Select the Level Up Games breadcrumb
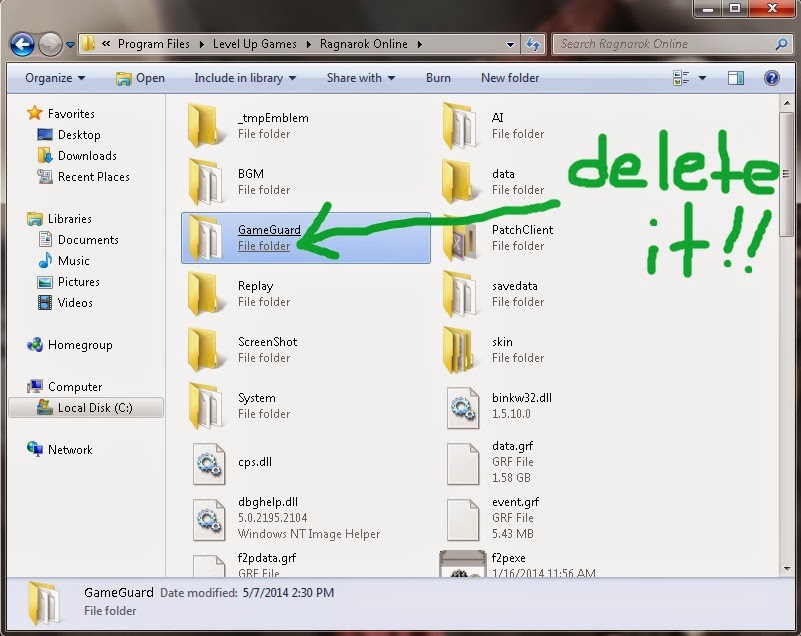The height and width of the screenshot is (636, 801). 254,44
